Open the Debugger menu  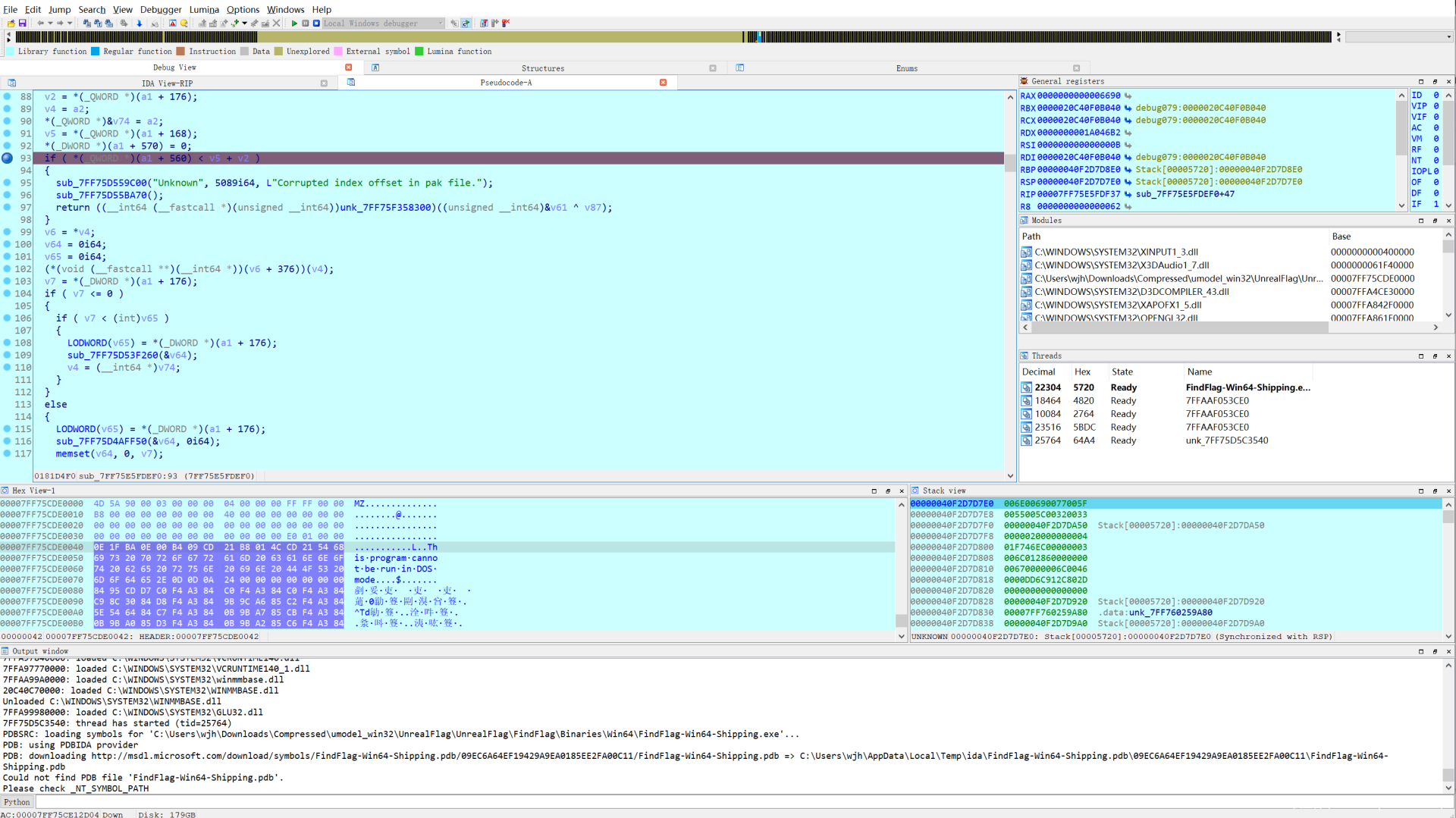click(x=161, y=9)
